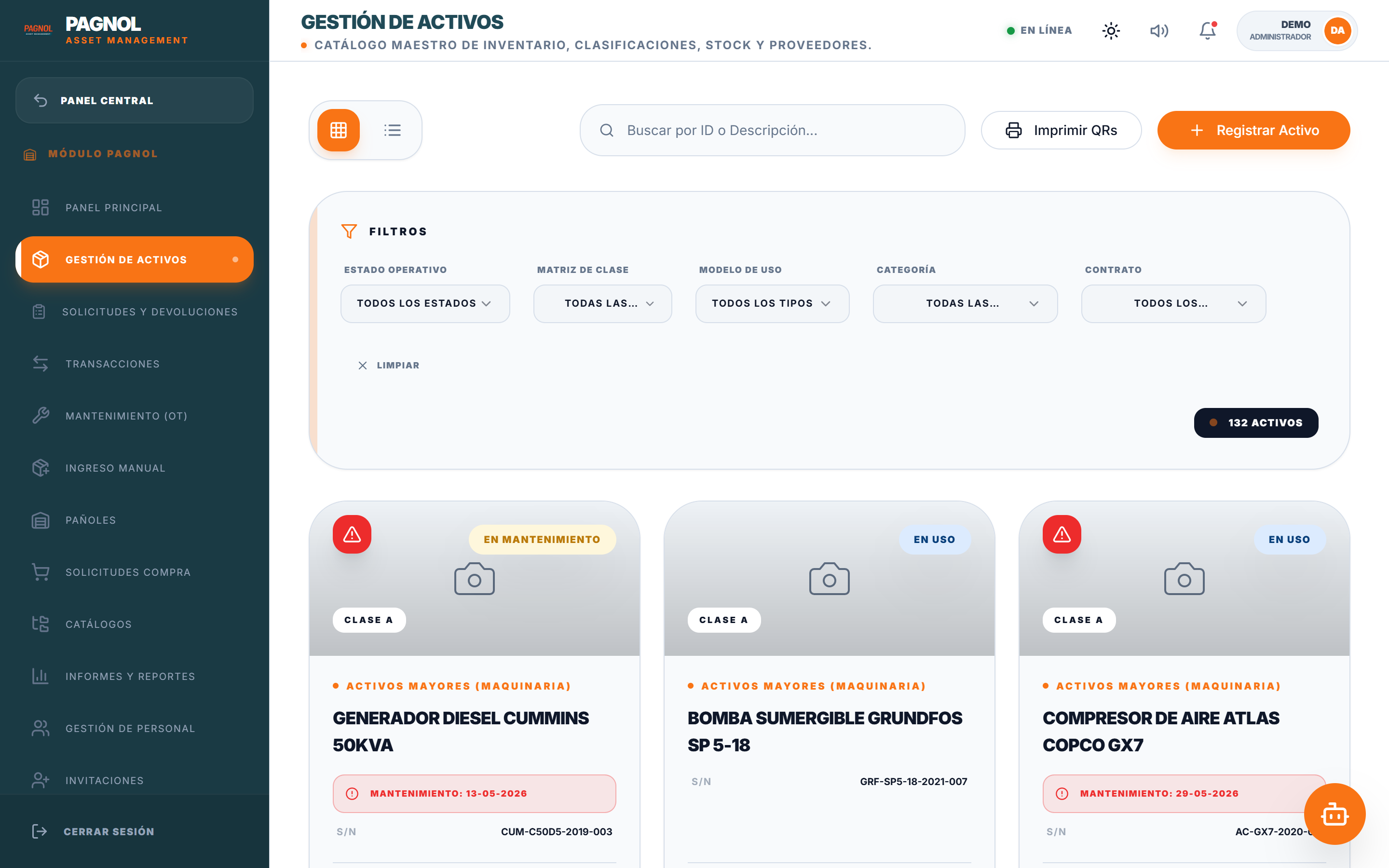The width and height of the screenshot is (1389, 868).
Task: Click Mantenimiento: 13-05-2026 alert
Action: (474, 793)
